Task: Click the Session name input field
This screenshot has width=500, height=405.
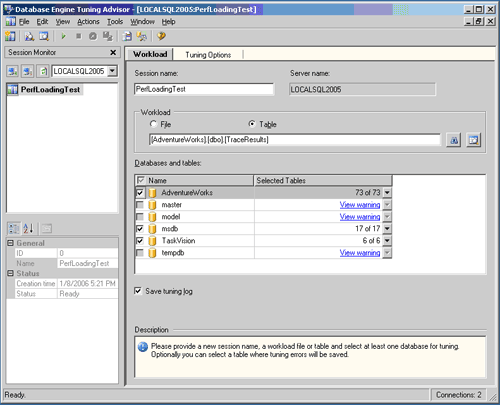Action: click(204, 89)
